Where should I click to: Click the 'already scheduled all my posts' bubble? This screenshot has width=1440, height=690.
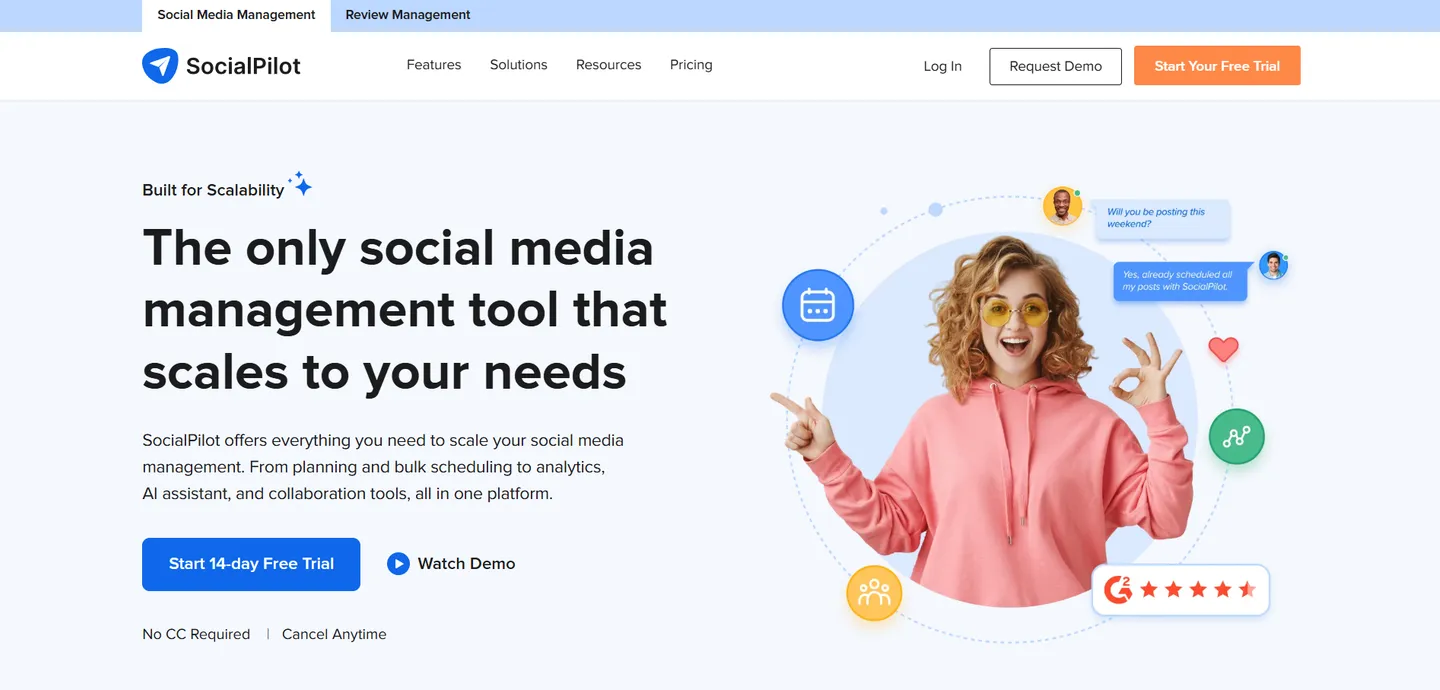tap(1180, 281)
